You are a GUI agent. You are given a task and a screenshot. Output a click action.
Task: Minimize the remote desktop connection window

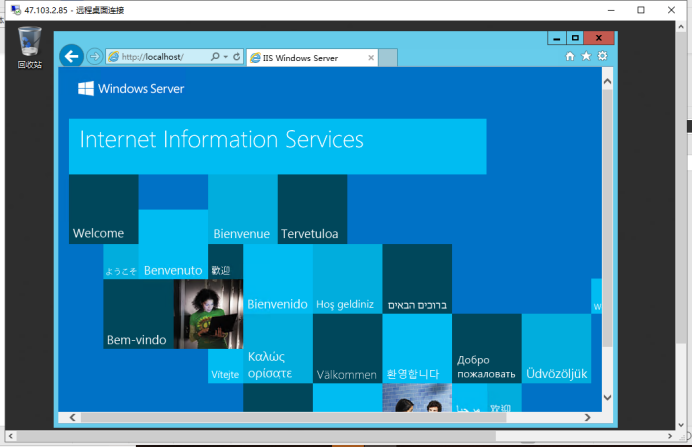tap(611, 10)
